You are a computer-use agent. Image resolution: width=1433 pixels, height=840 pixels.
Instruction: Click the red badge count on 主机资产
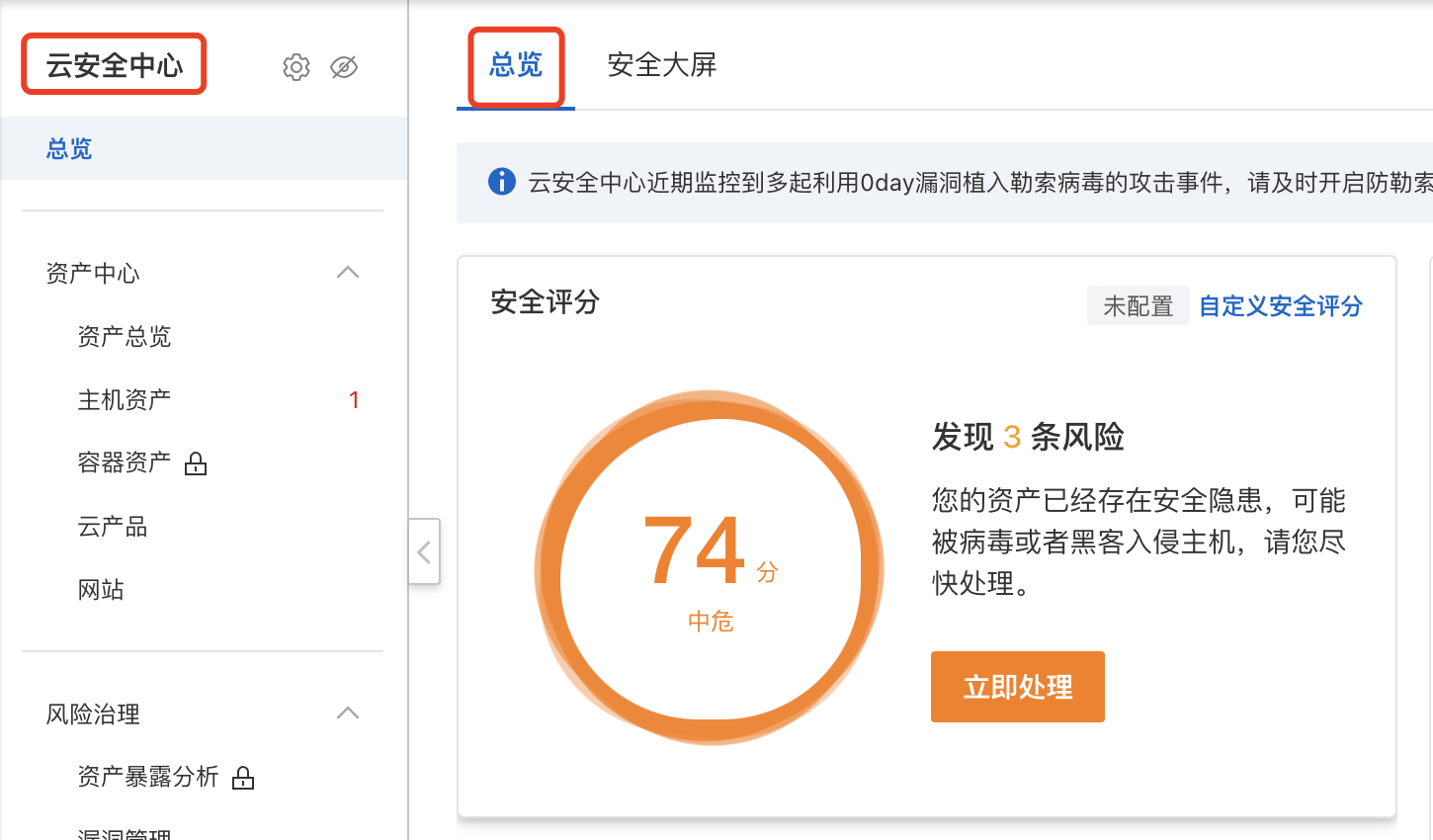pos(354,400)
